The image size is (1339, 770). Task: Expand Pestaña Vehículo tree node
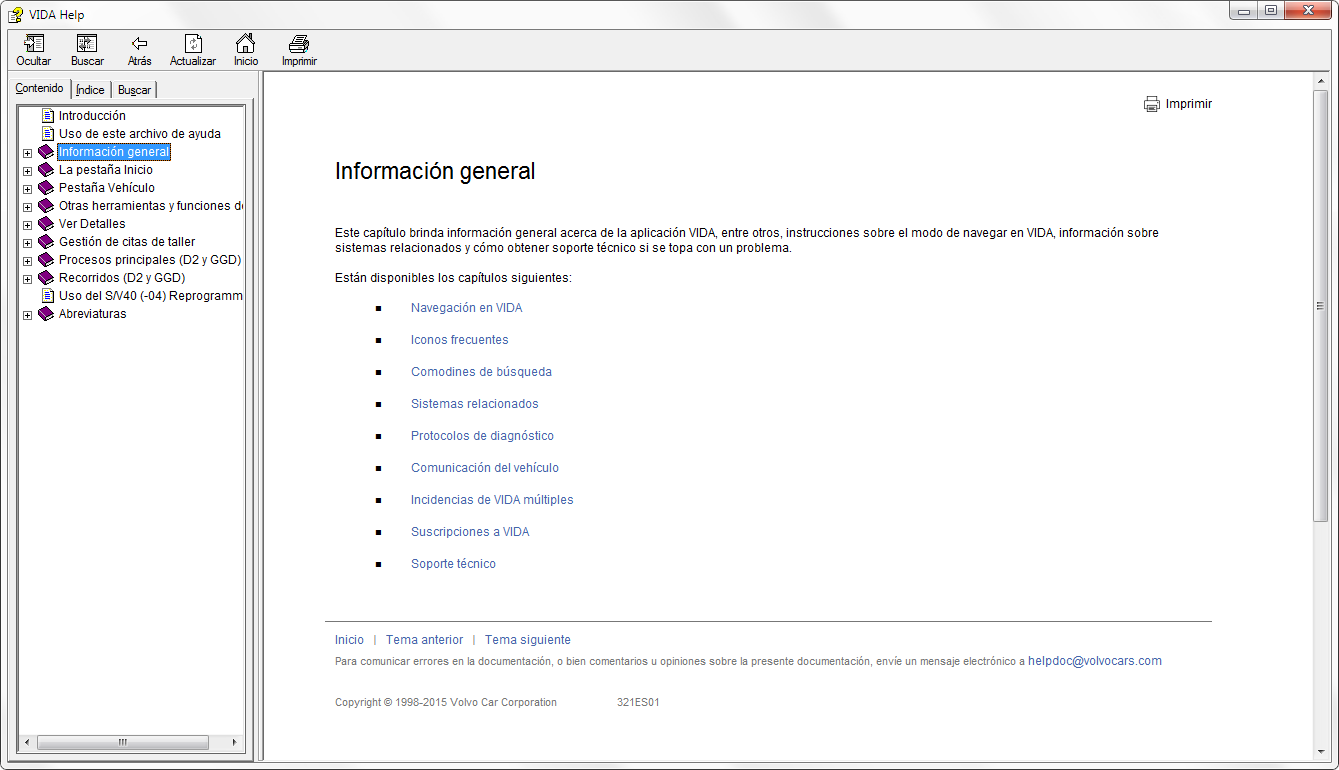[x=27, y=189]
